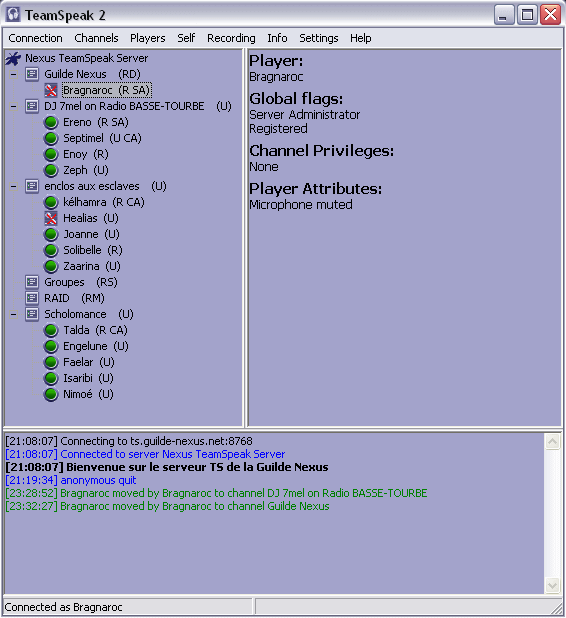Select player Nimoé in the Scholomance channel
This screenshot has height=618, width=566.
(x=88, y=394)
